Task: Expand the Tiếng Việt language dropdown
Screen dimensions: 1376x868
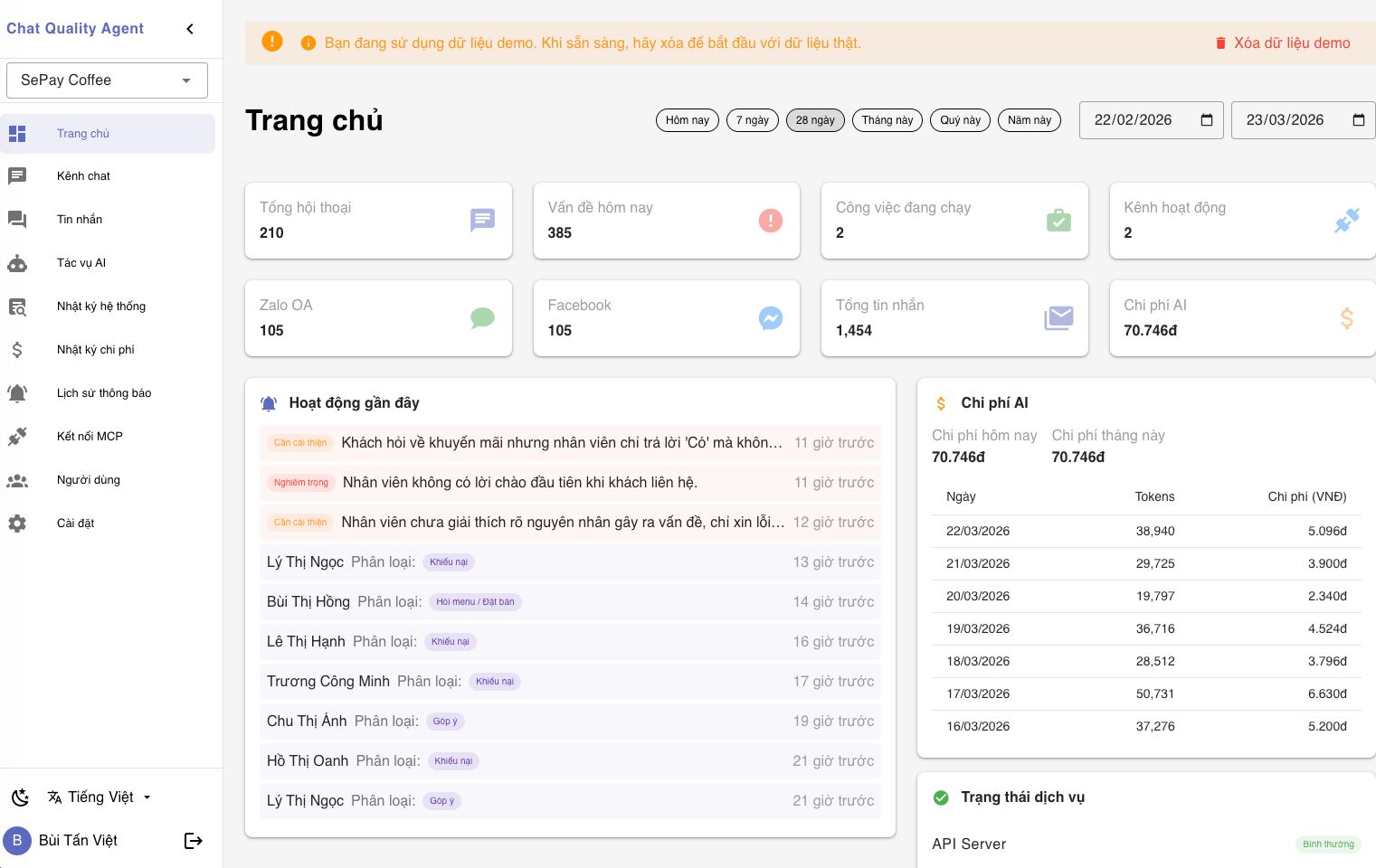Action: pyautogui.click(x=100, y=797)
